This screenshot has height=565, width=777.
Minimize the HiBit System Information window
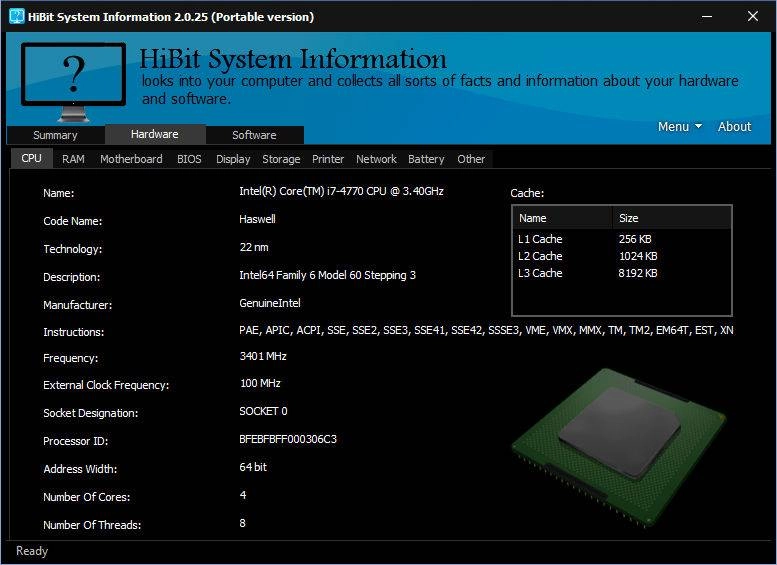point(707,16)
